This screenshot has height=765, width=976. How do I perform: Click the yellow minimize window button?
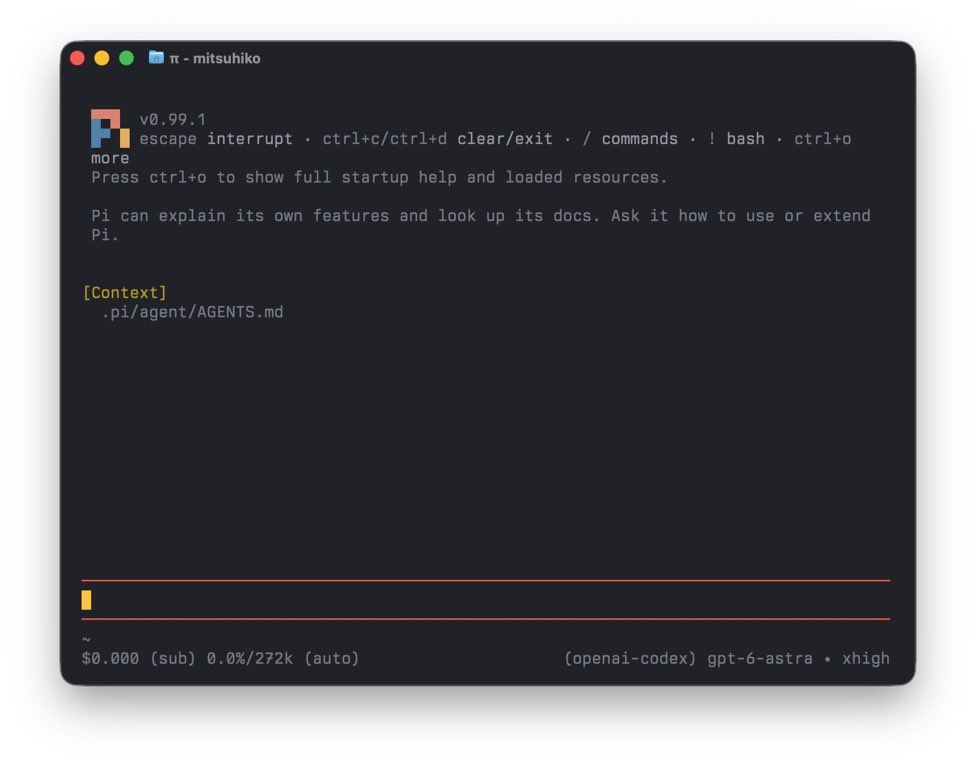coord(102,58)
